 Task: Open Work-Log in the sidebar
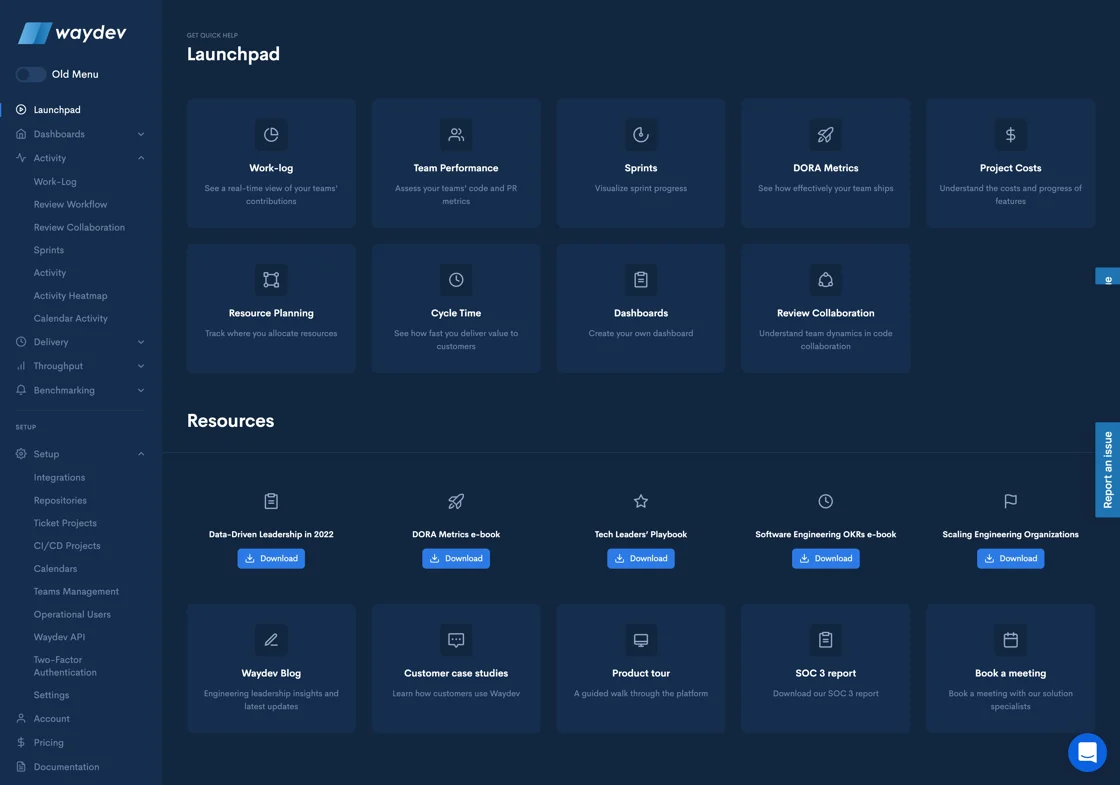(x=55, y=181)
